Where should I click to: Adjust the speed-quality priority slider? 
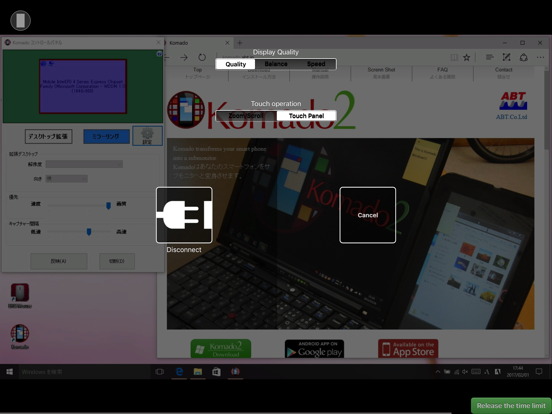(108, 205)
